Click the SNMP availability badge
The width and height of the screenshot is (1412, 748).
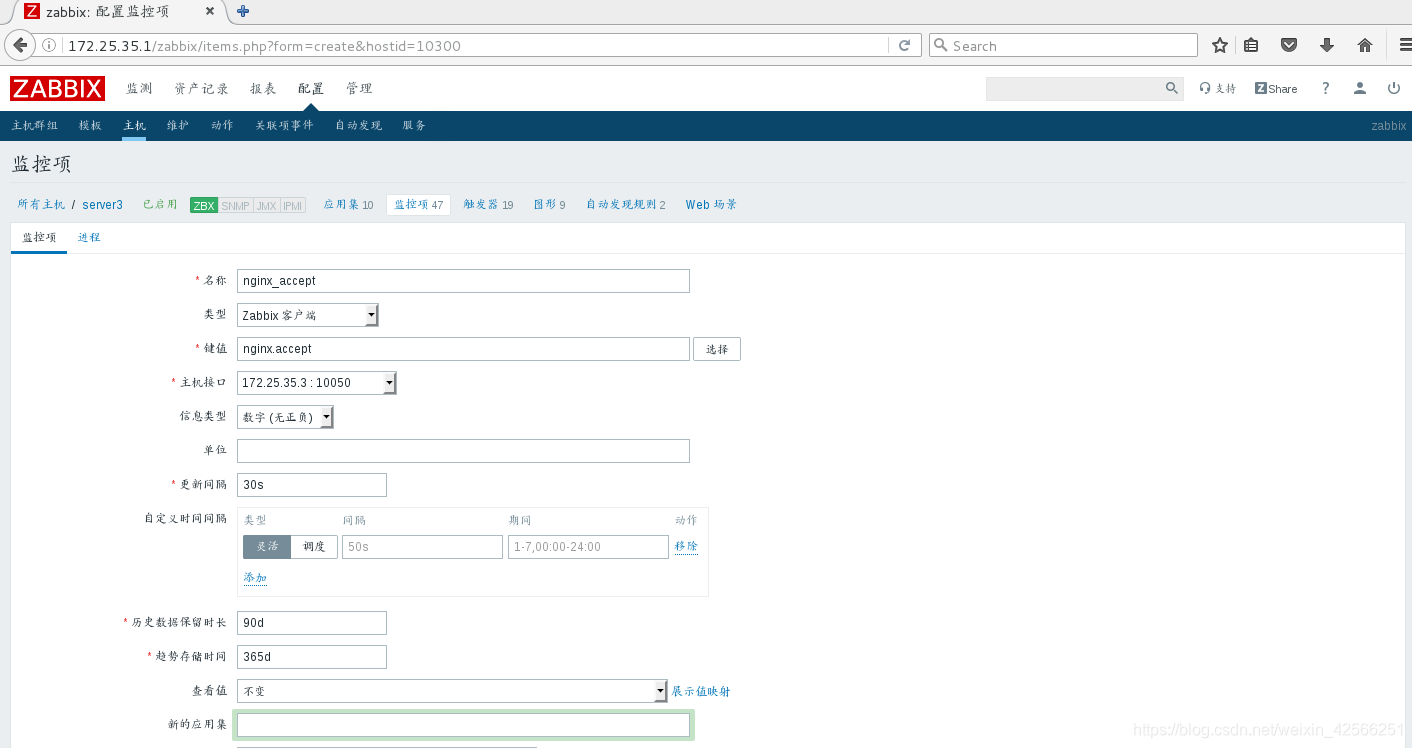click(x=236, y=205)
